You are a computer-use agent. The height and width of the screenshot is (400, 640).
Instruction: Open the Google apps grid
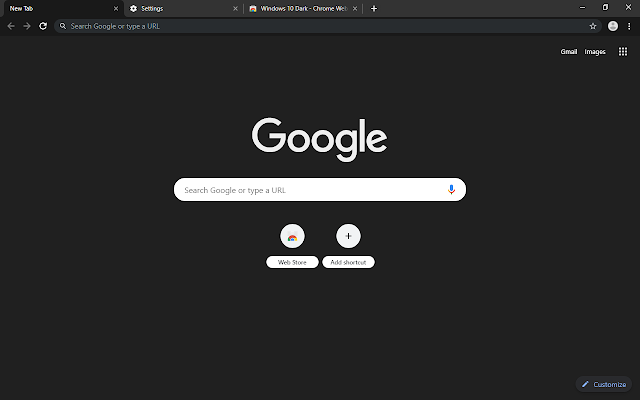(x=622, y=51)
